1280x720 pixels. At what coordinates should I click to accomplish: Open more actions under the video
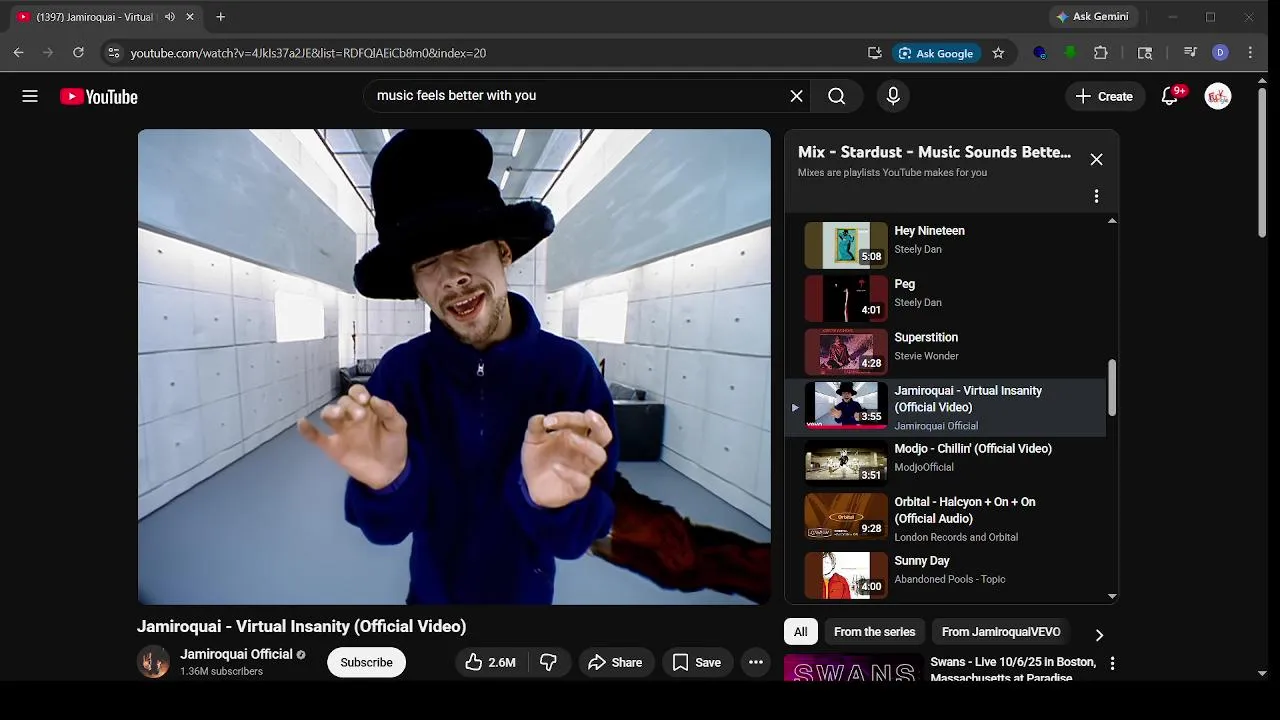pos(756,662)
